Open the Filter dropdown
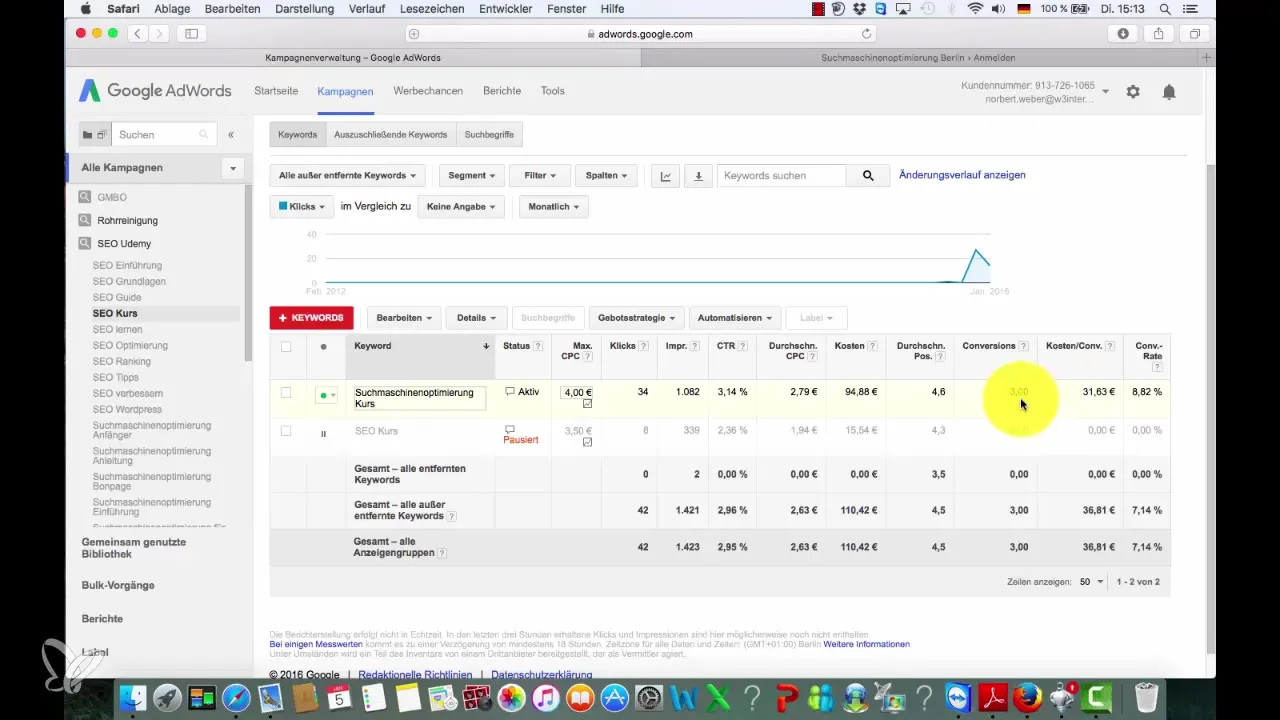This screenshot has width=1280, height=720. 540,176
